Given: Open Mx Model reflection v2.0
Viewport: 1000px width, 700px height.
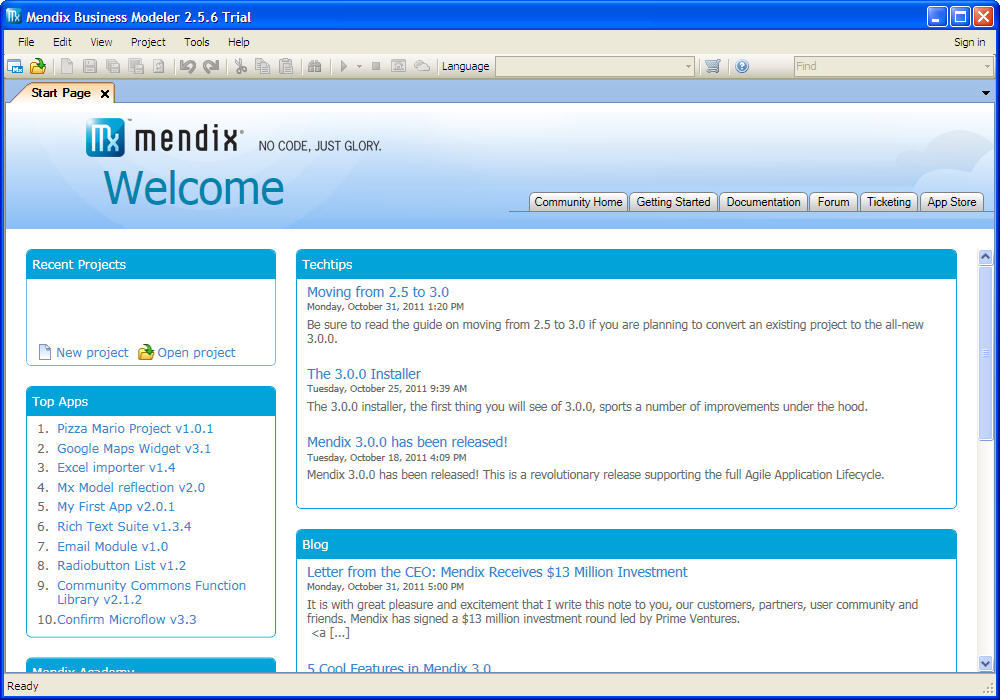Looking at the screenshot, I should click(131, 487).
